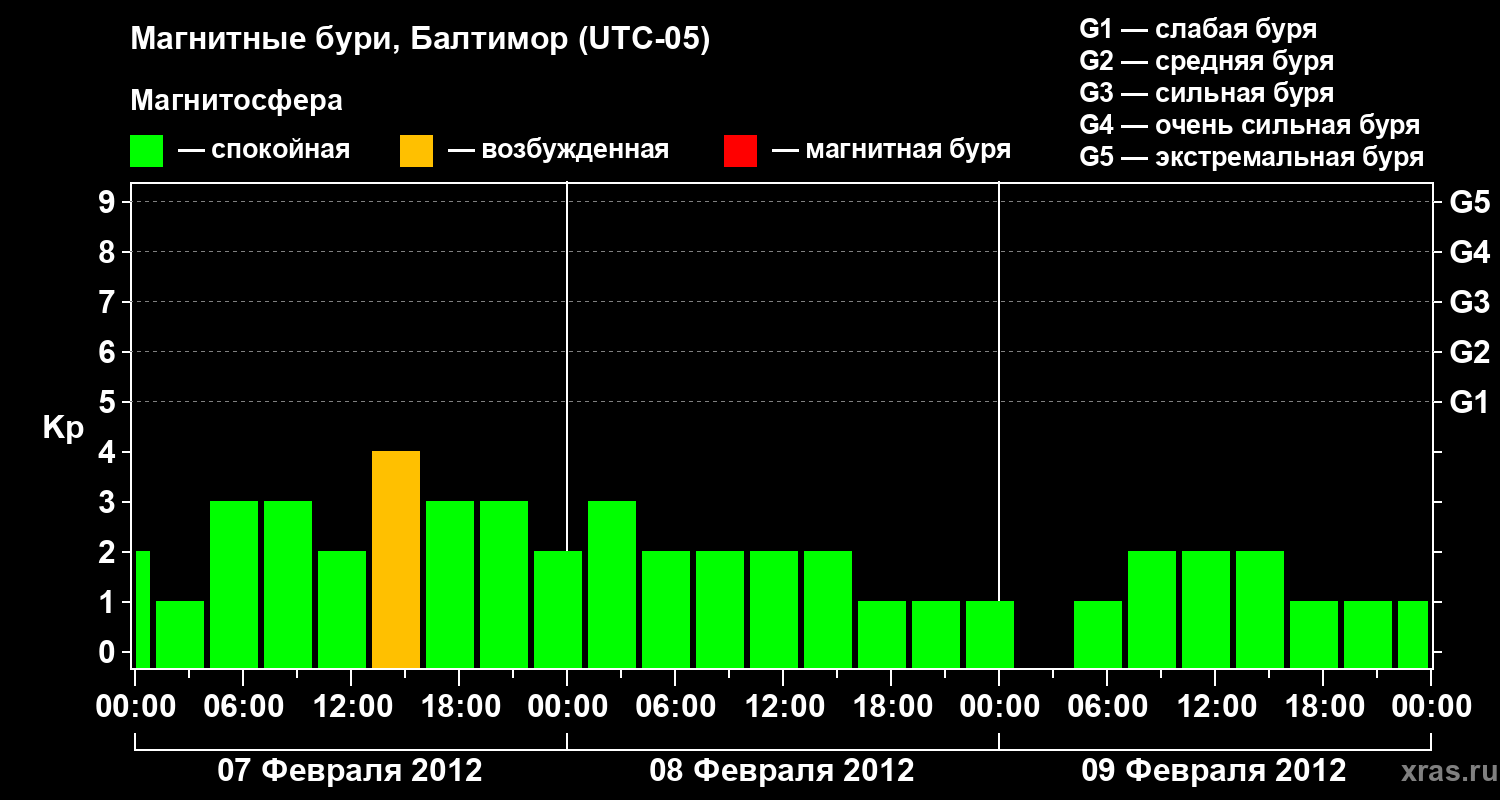Click the 'G3 — сильная буря' legend line
Image resolution: width=1500 pixels, height=800 pixels.
point(1207,93)
